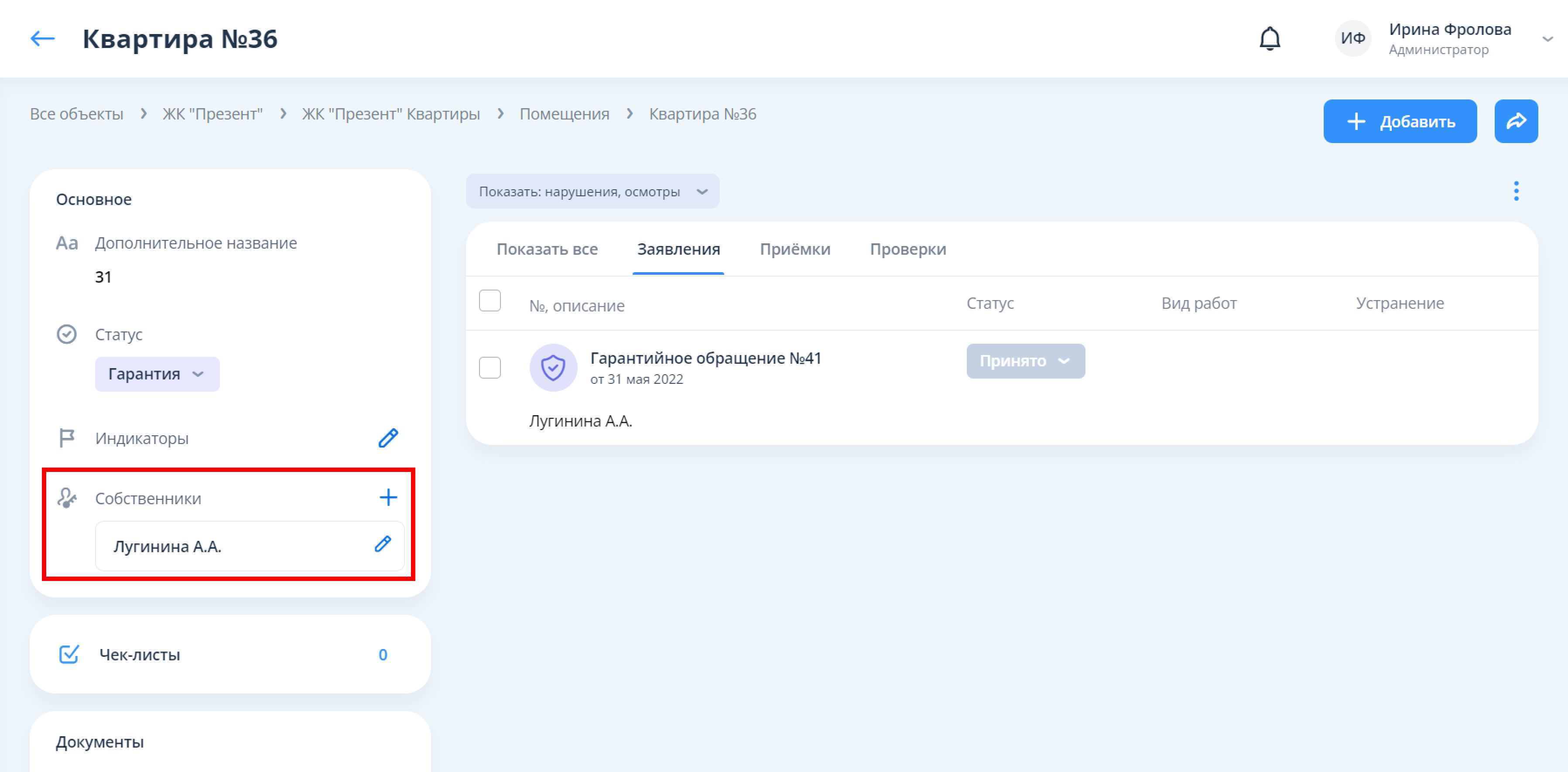The height and width of the screenshot is (772, 1568).
Task: Click the Чек-листы checkmark icon
Action: 69,655
